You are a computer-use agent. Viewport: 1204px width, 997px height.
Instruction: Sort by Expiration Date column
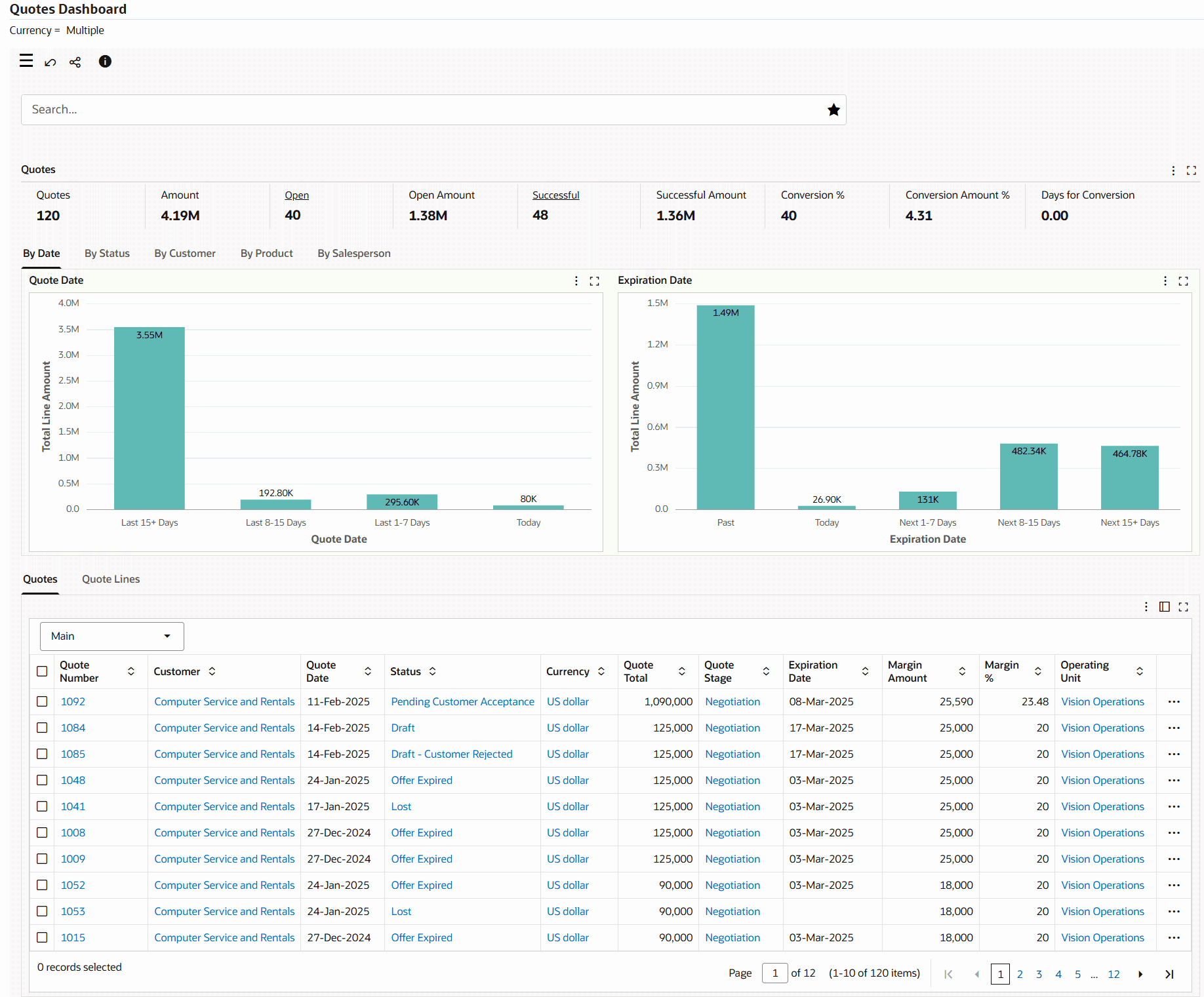(x=865, y=672)
